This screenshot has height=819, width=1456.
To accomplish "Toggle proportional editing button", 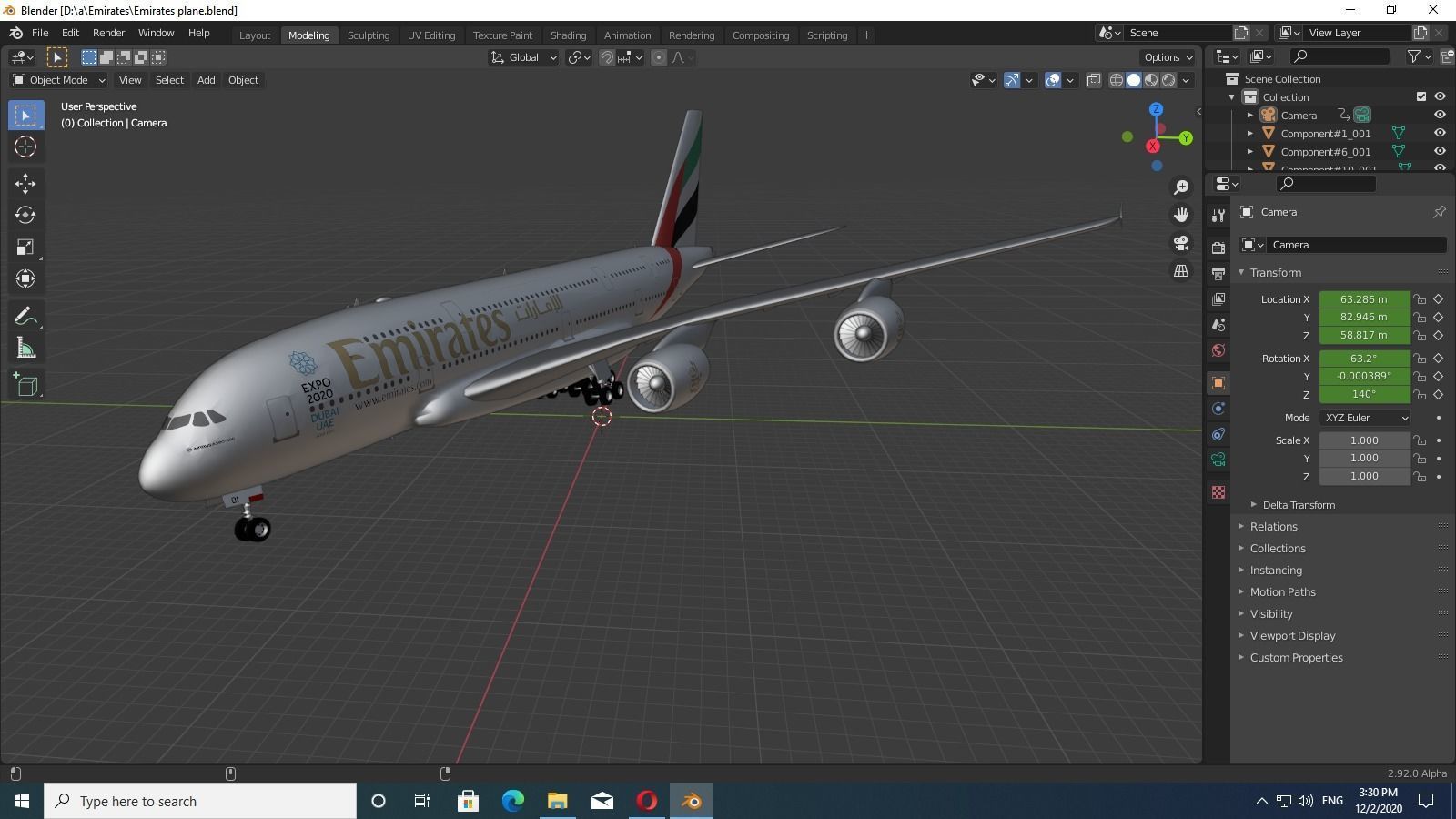I will click(659, 57).
